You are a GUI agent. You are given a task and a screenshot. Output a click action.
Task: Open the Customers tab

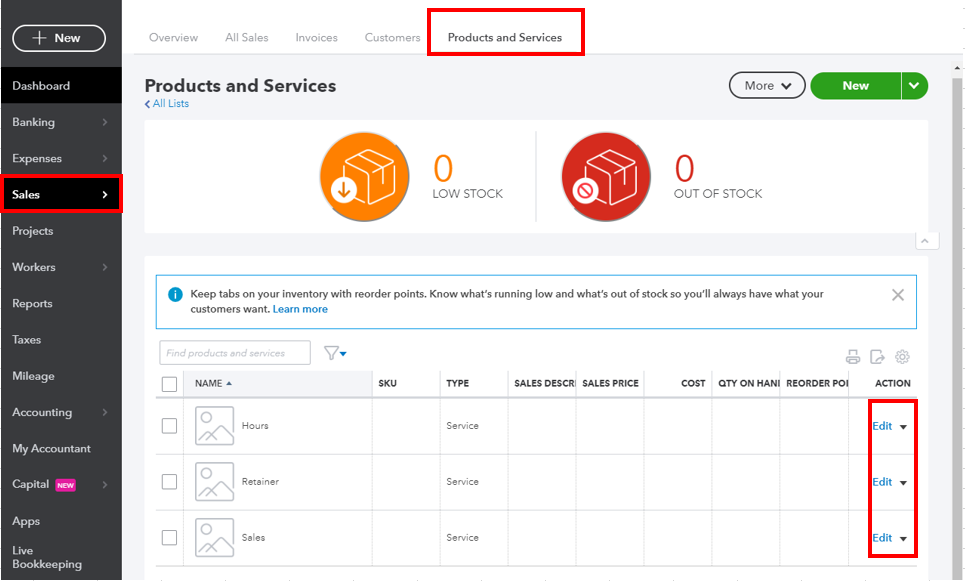click(x=392, y=38)
